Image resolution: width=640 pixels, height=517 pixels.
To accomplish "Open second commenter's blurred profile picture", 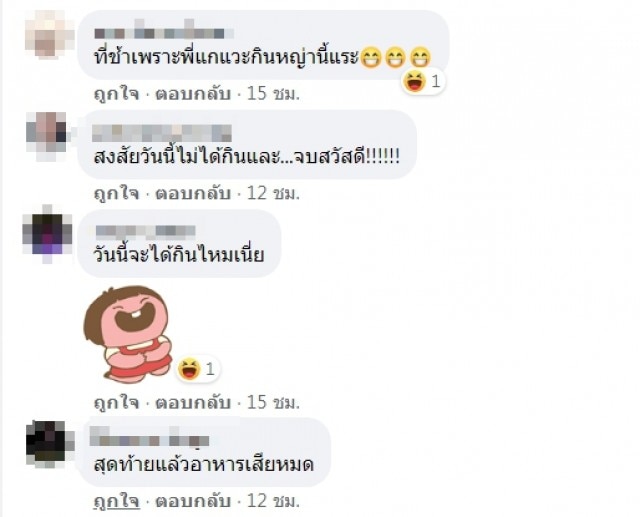I will 47,135.
